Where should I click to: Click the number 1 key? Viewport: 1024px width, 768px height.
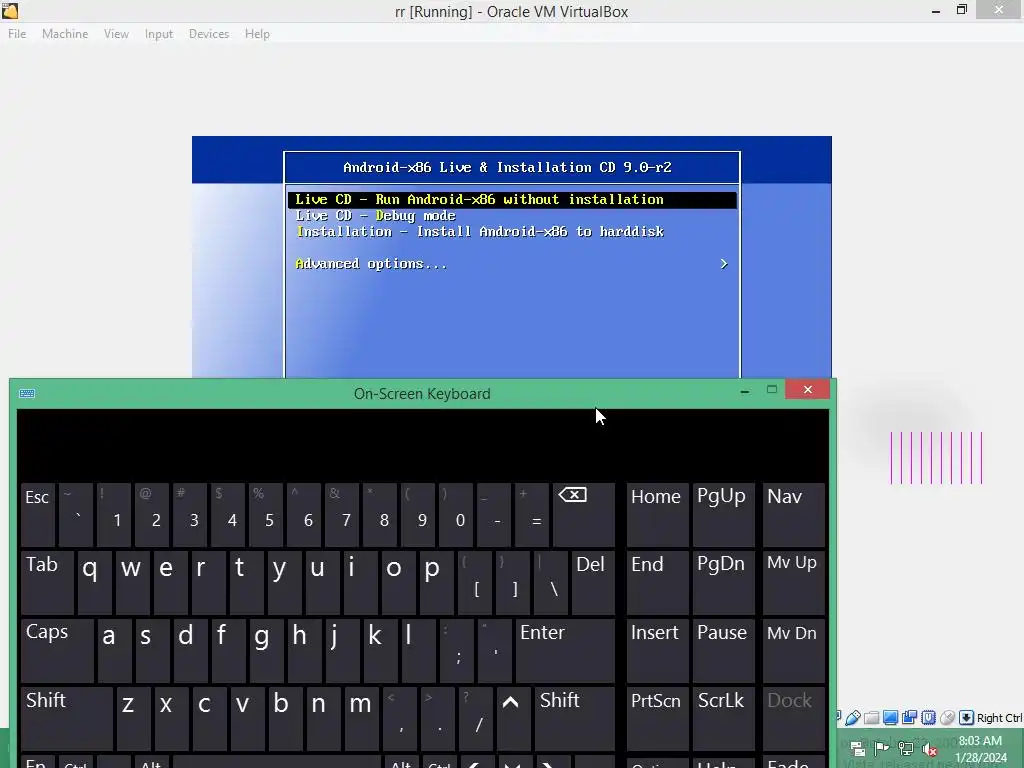114,515
